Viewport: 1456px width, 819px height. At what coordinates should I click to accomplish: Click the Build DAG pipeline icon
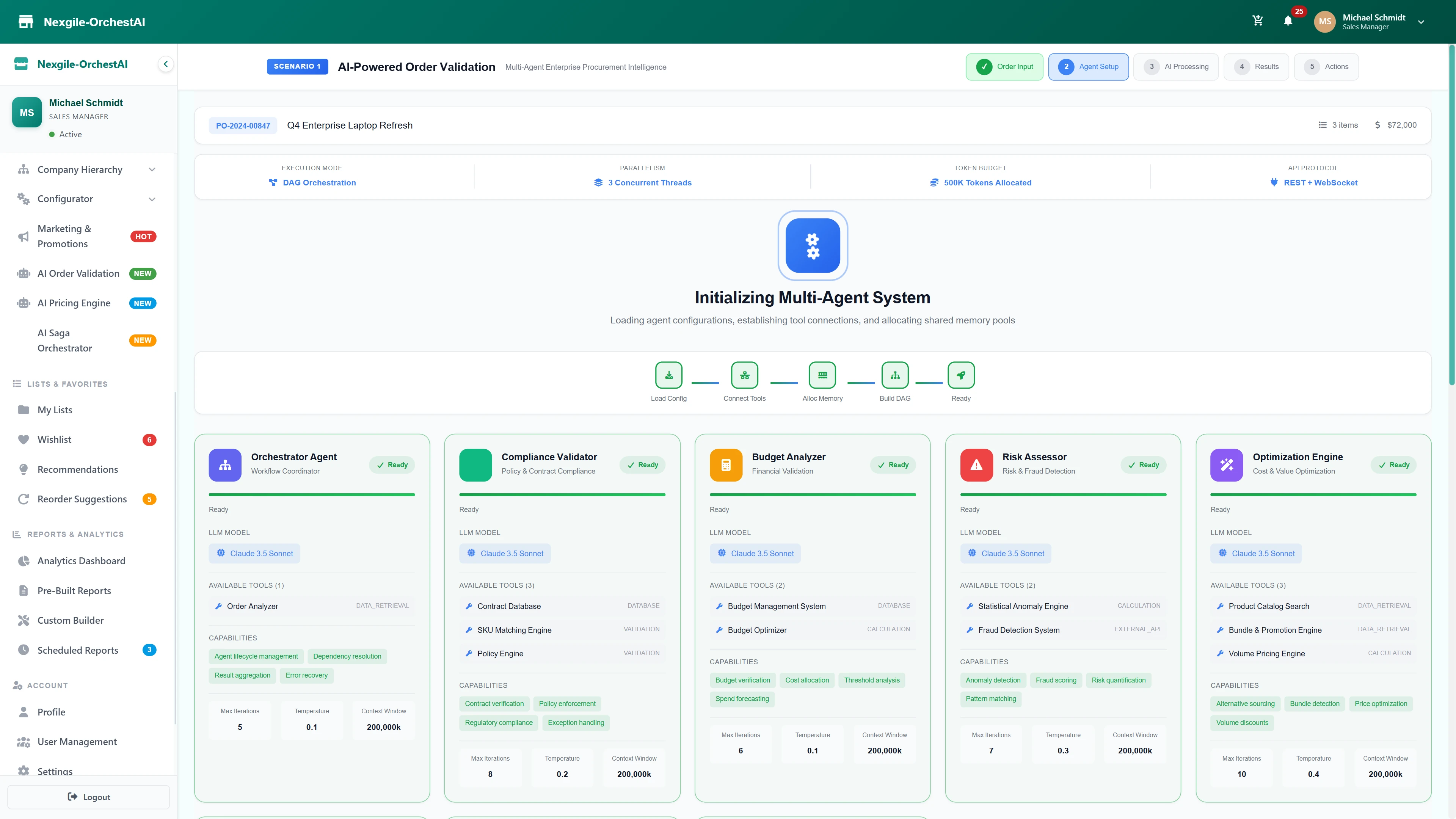pos(895,375)
